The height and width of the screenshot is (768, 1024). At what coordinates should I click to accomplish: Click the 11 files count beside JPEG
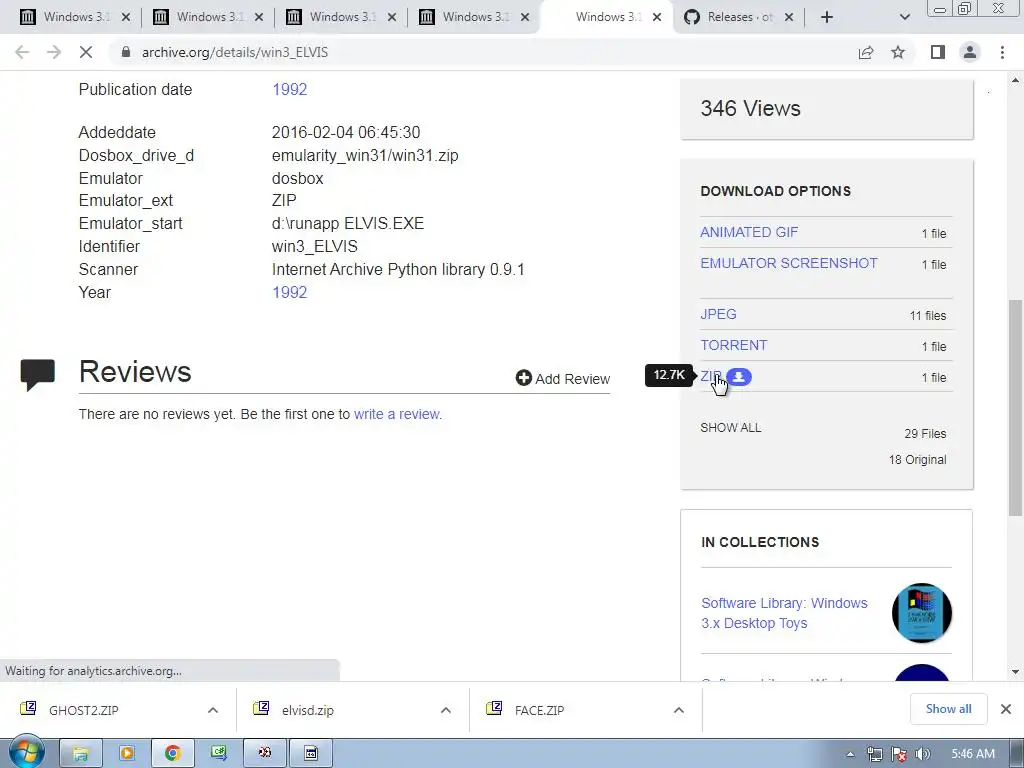[927, 315]
